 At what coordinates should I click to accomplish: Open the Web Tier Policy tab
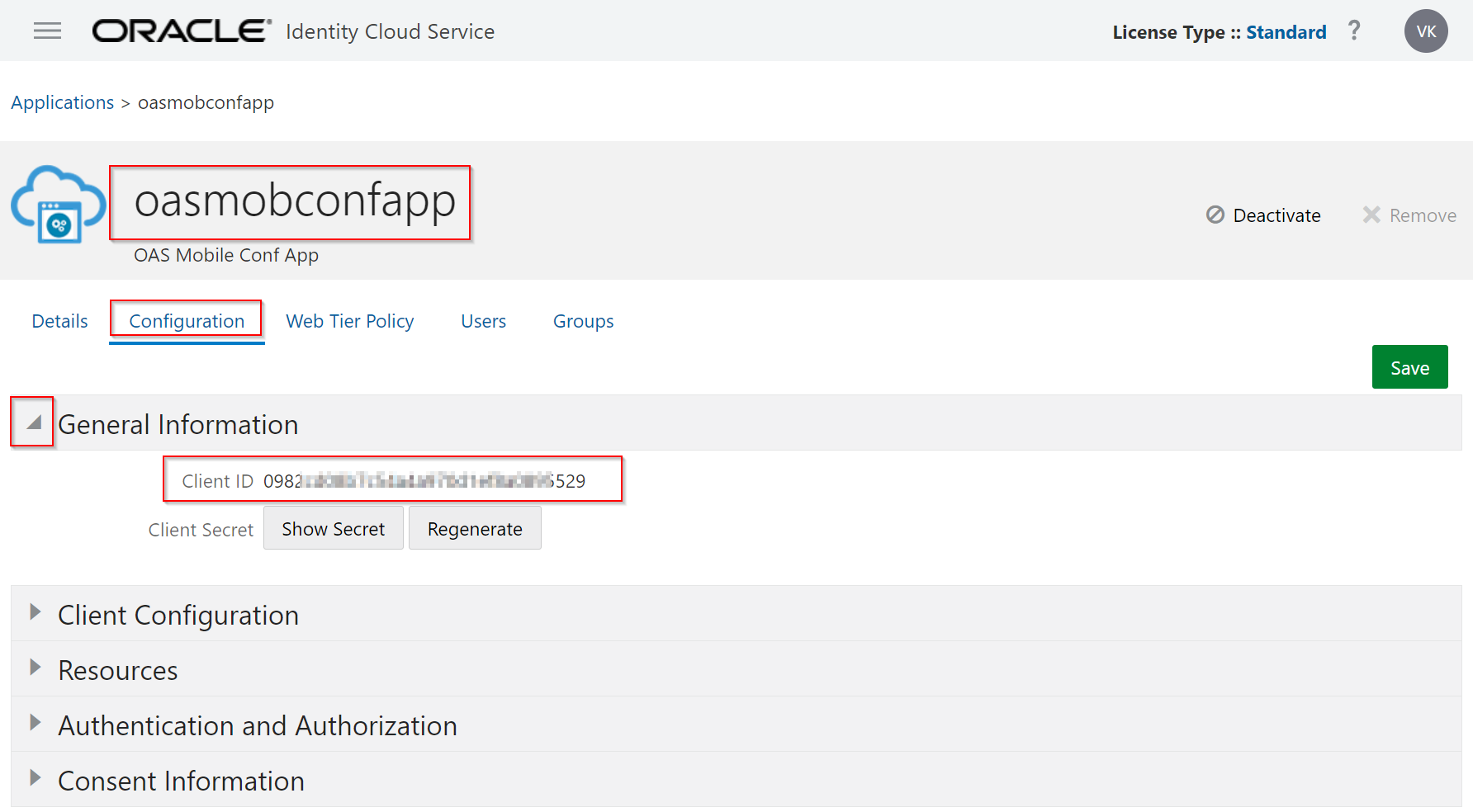(x=350, y=321)
